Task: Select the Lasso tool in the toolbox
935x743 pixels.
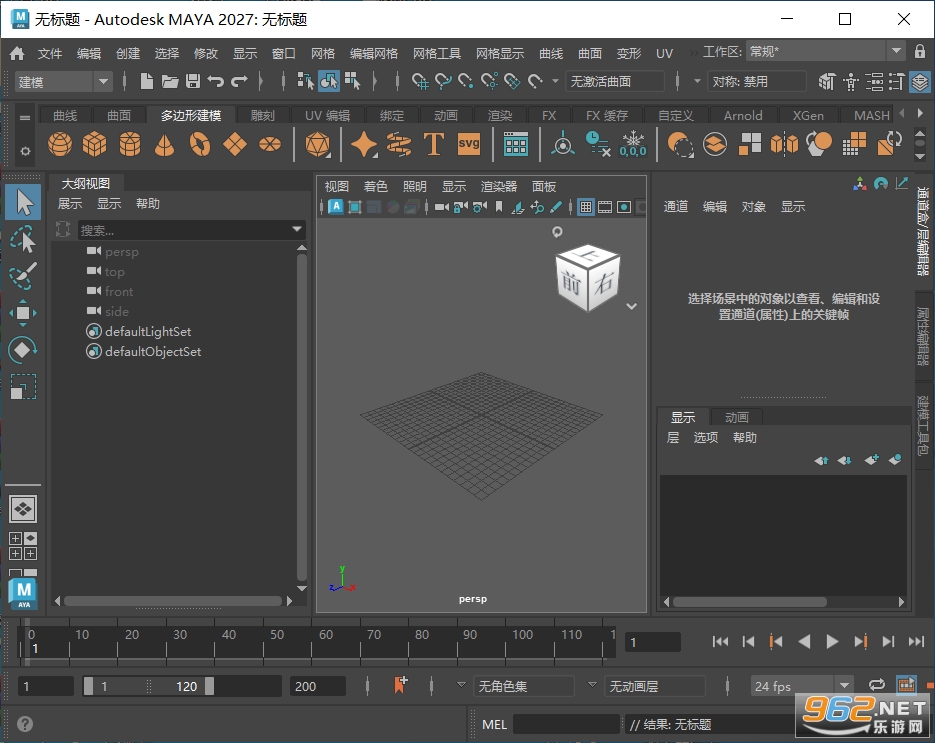Action: click(x=23, y=240)
